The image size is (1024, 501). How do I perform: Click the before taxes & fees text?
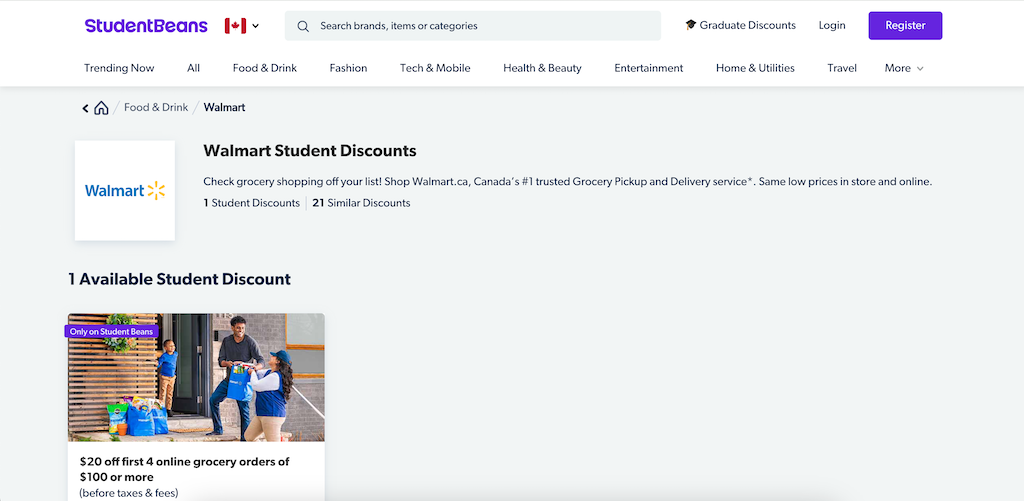[129, 493]
